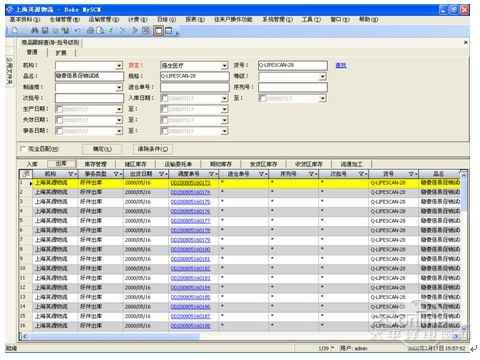Image resolution: width=480 pixels, height=360 pixels.
Task: Click into the 进仓单号 input field
Action: [195, 87]
